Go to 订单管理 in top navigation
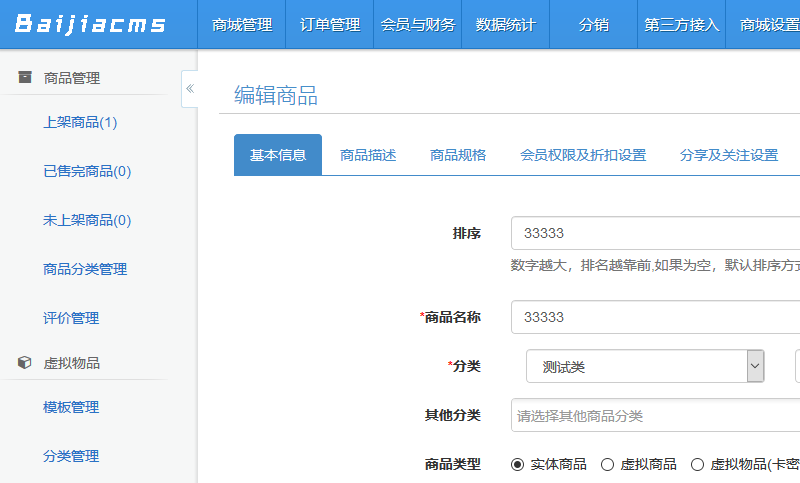Image resolution: width=800 pixels, height=483 pixels. coord(330,25)
